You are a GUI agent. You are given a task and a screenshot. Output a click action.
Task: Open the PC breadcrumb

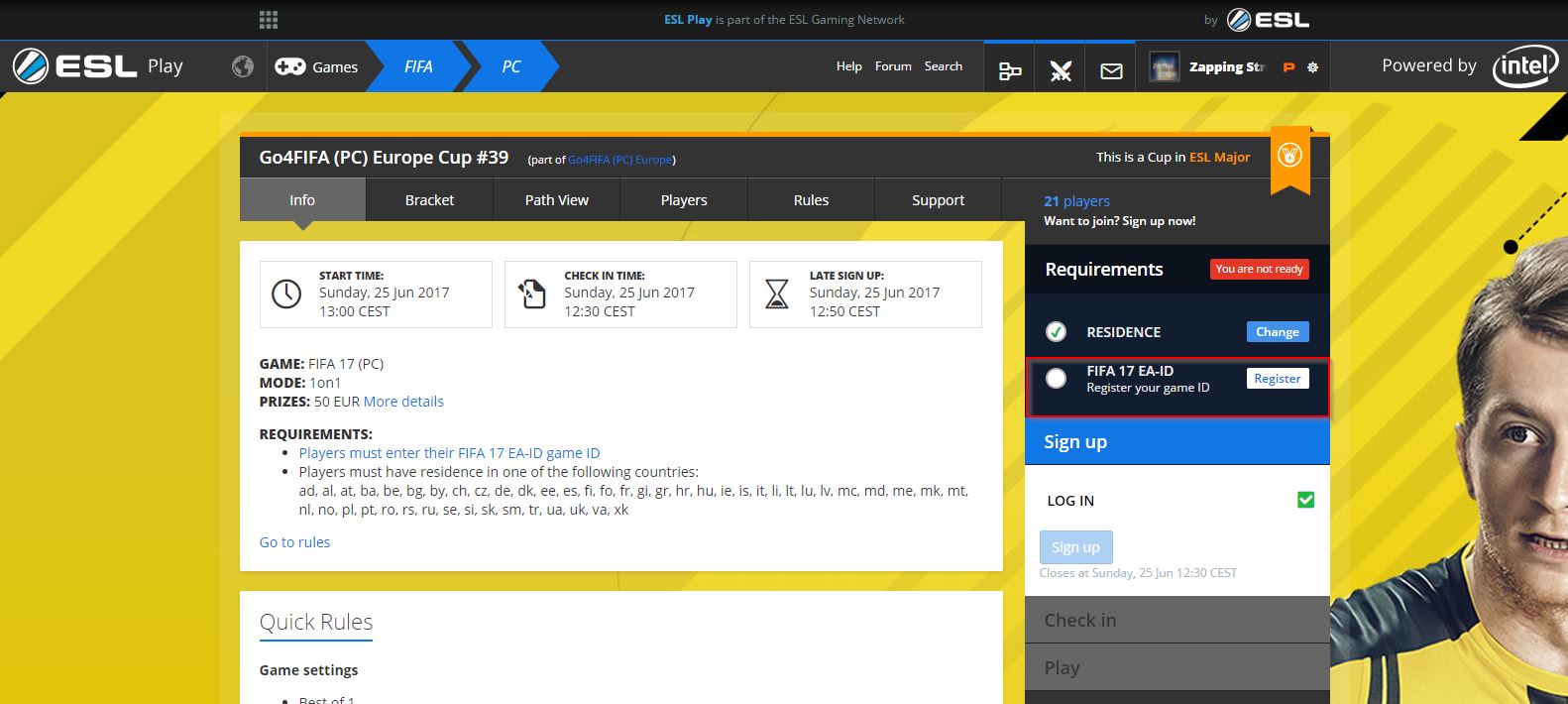(510, 66)
